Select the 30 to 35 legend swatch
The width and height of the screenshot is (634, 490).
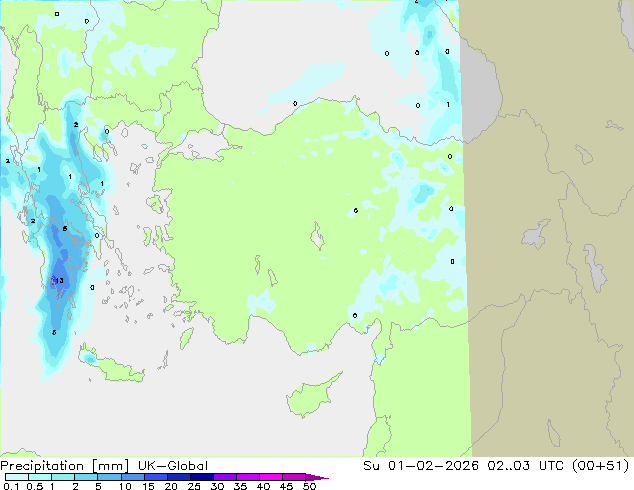[224, 477]
